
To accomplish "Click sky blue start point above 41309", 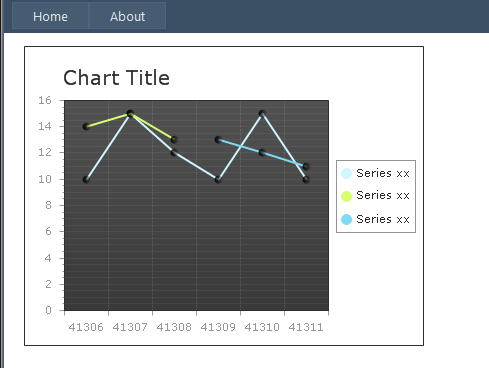I will pos(218,139).
